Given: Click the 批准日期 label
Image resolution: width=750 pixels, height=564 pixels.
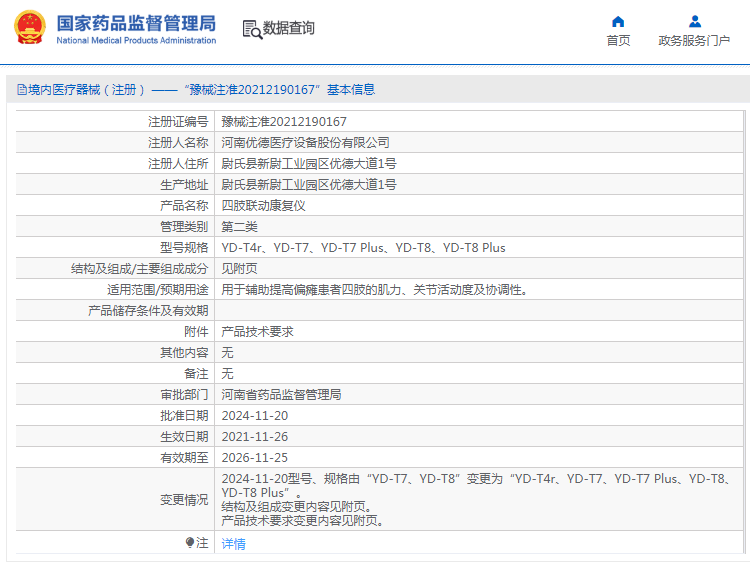Looking at the screenshot, I should (184, 416).
